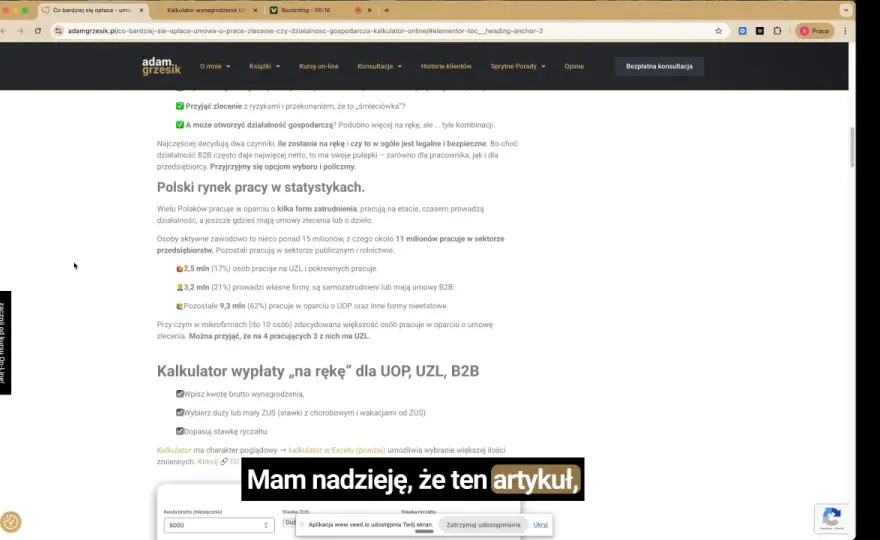Open the Extensions puzzle icon

pos(777,31)
